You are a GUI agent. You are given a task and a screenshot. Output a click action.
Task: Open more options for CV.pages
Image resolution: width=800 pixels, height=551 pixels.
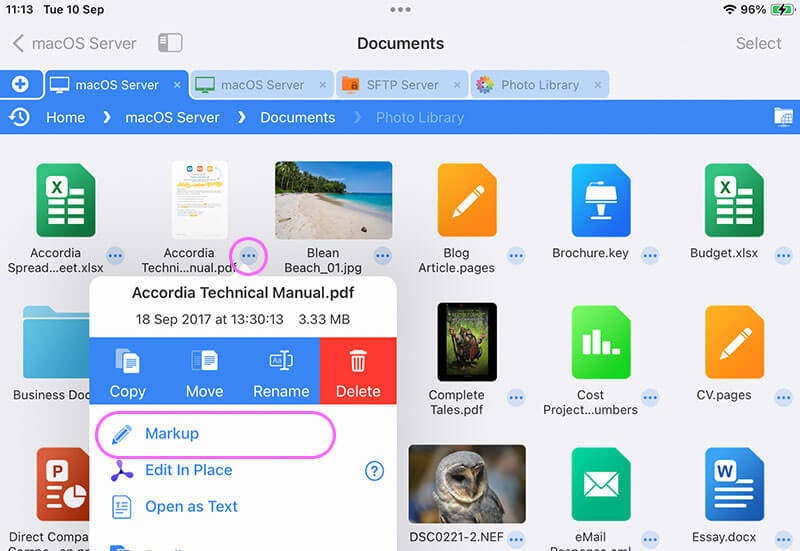tap(784, 397)
